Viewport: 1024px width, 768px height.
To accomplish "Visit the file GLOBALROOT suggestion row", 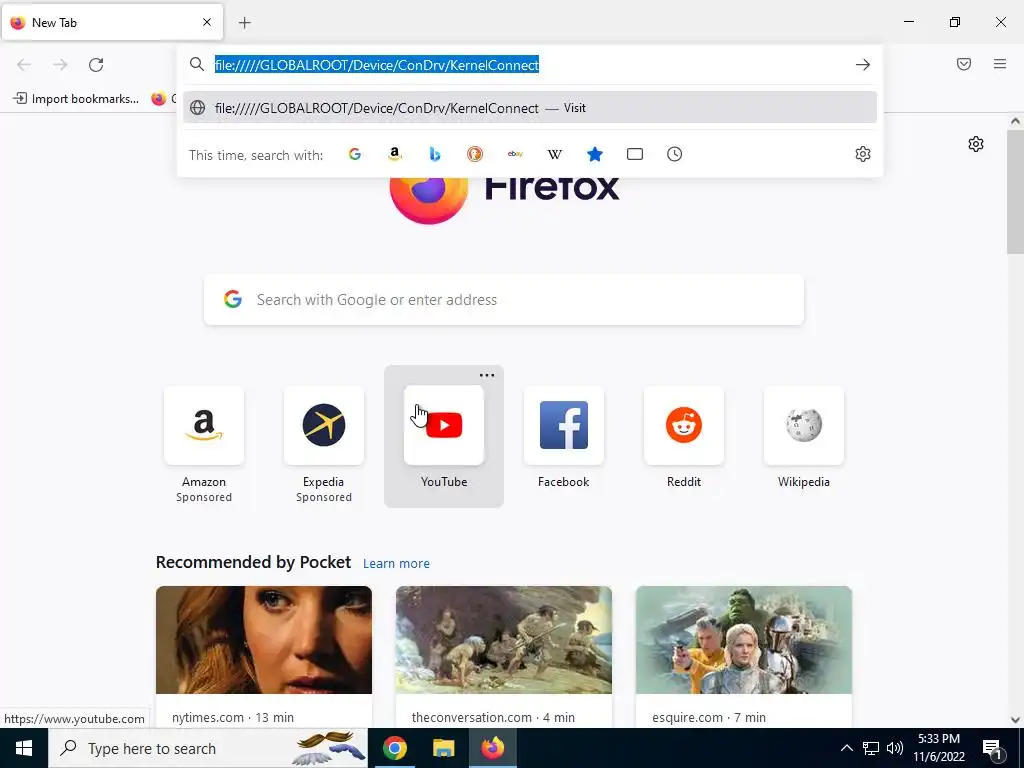I will (530, 108).
